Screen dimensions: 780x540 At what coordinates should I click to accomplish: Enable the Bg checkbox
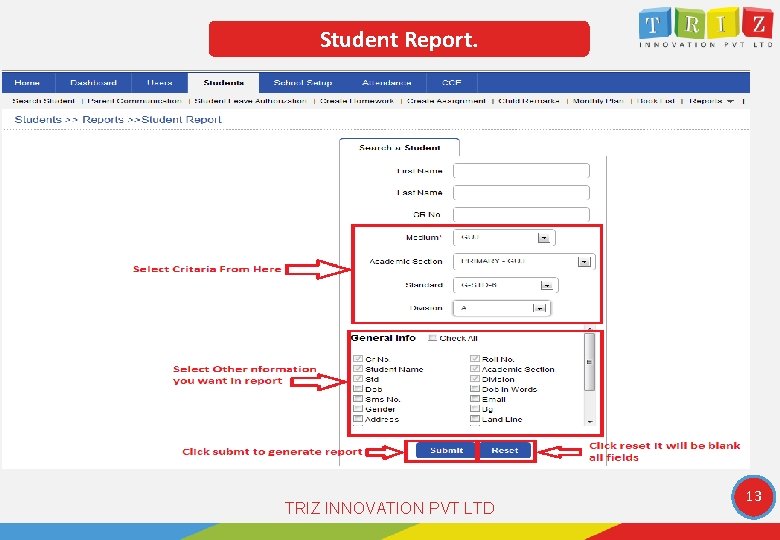coord(475,409)
